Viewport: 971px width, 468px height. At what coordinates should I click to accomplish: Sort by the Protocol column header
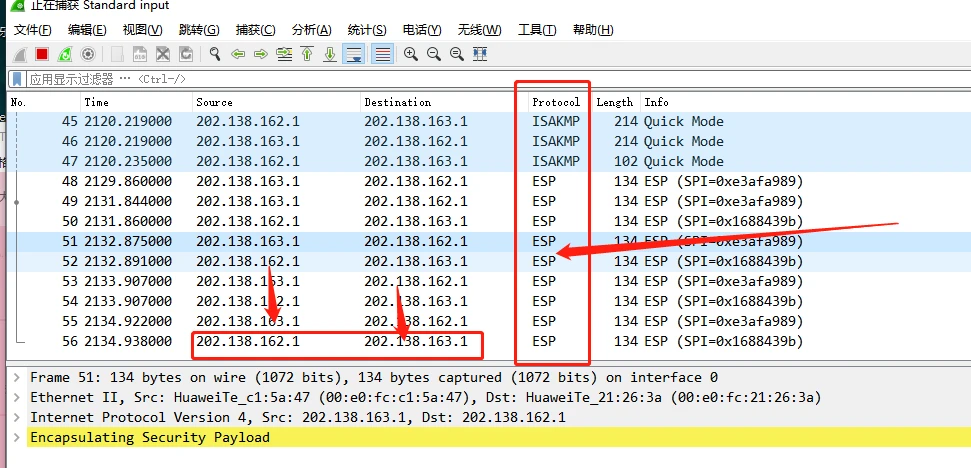[556, 102]
